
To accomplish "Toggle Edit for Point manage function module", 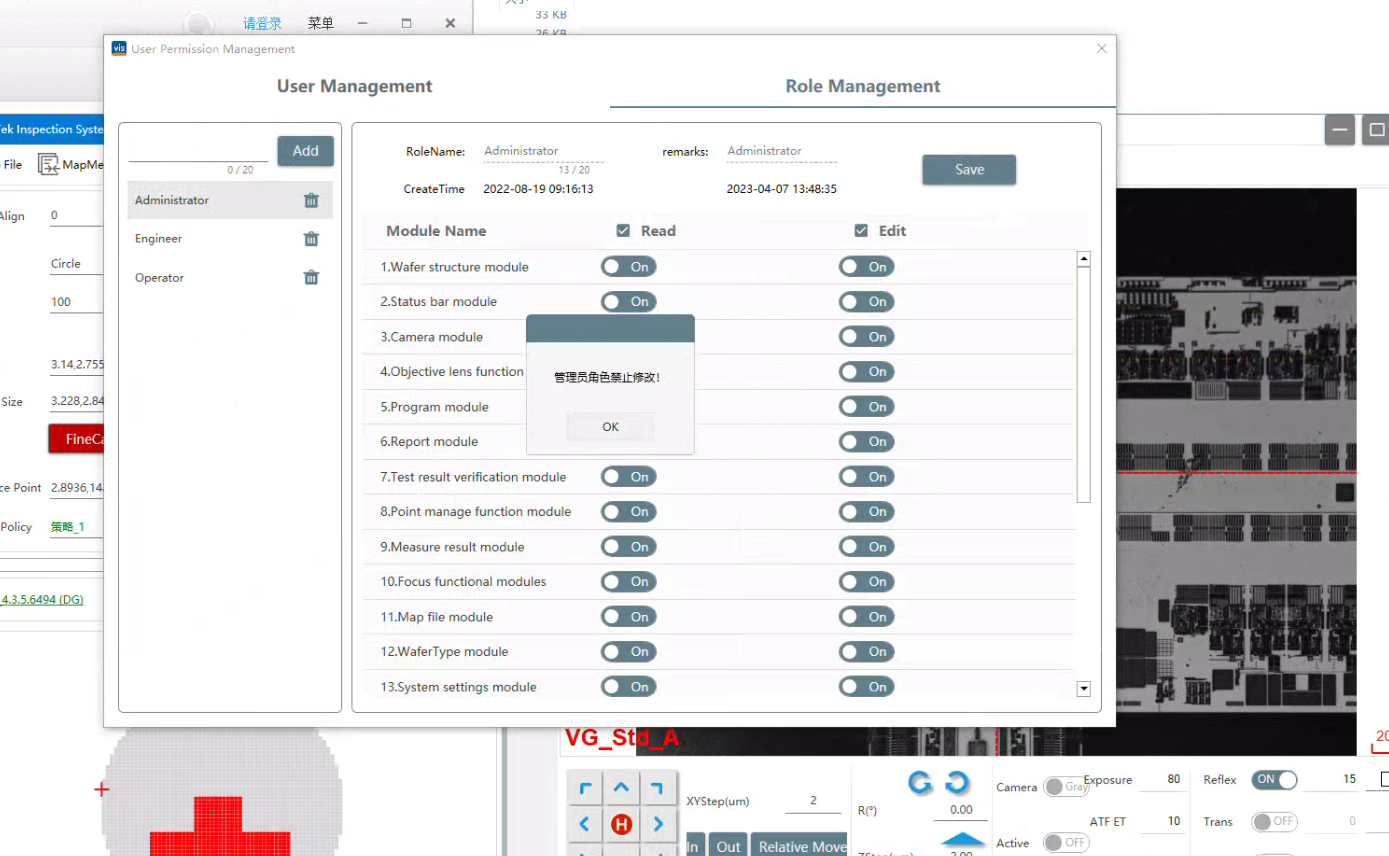I will click(x=866, y=512).
